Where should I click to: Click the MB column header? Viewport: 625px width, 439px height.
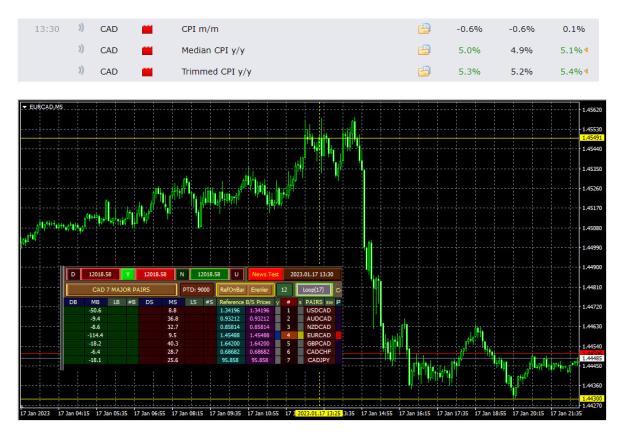click(95, 302)
